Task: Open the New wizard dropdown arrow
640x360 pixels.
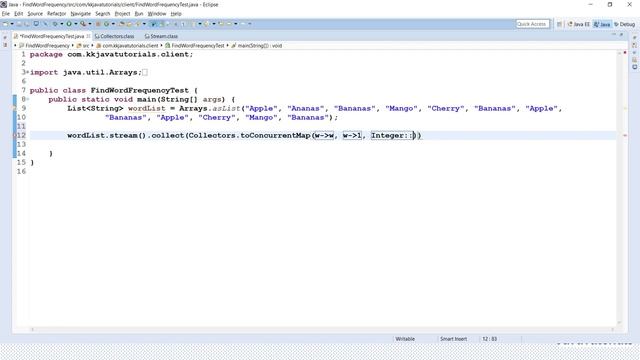Action: coord(12,24)
